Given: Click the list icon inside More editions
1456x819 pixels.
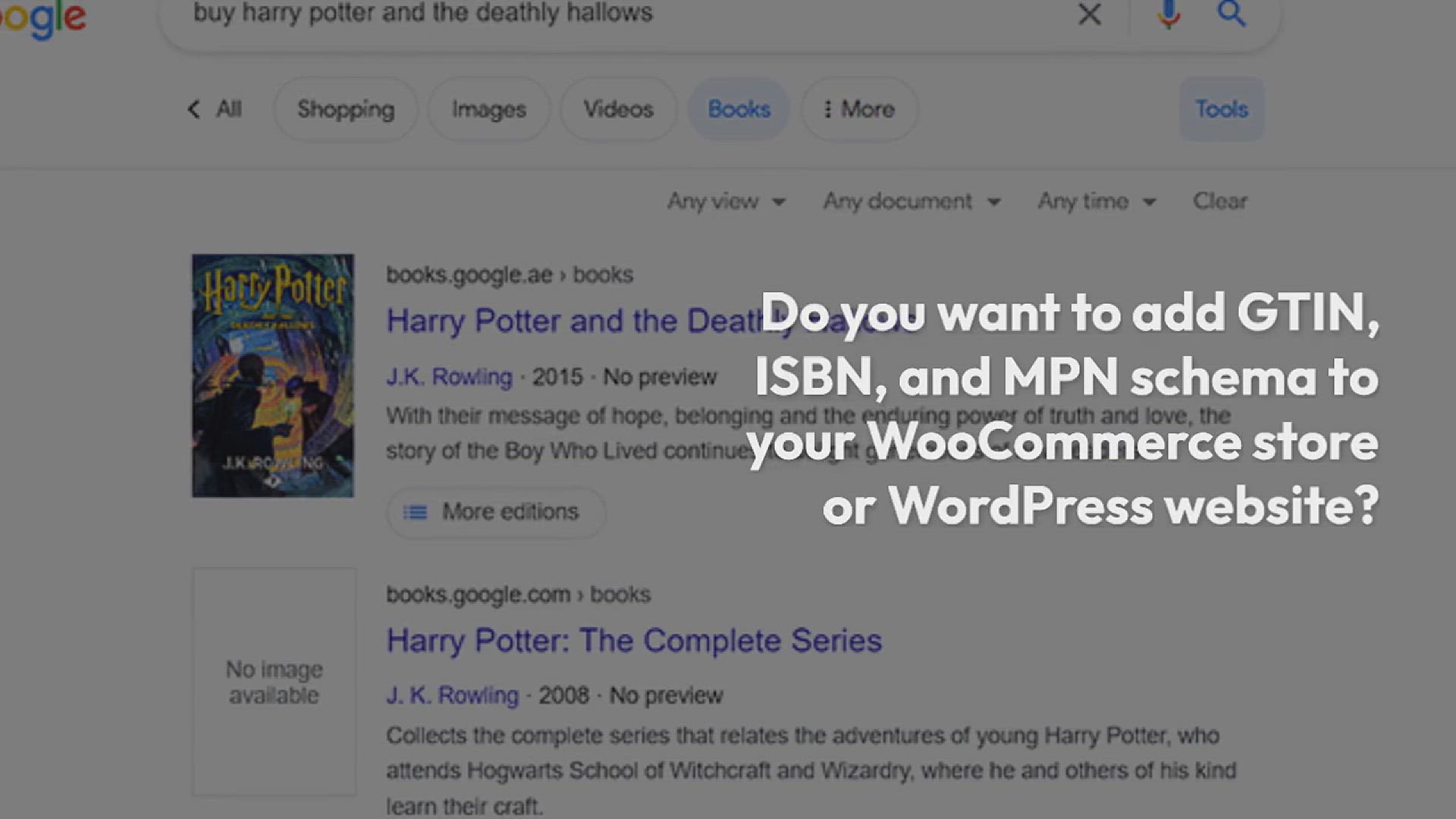Looking at the screenshot, I should (x=415, y=513).
